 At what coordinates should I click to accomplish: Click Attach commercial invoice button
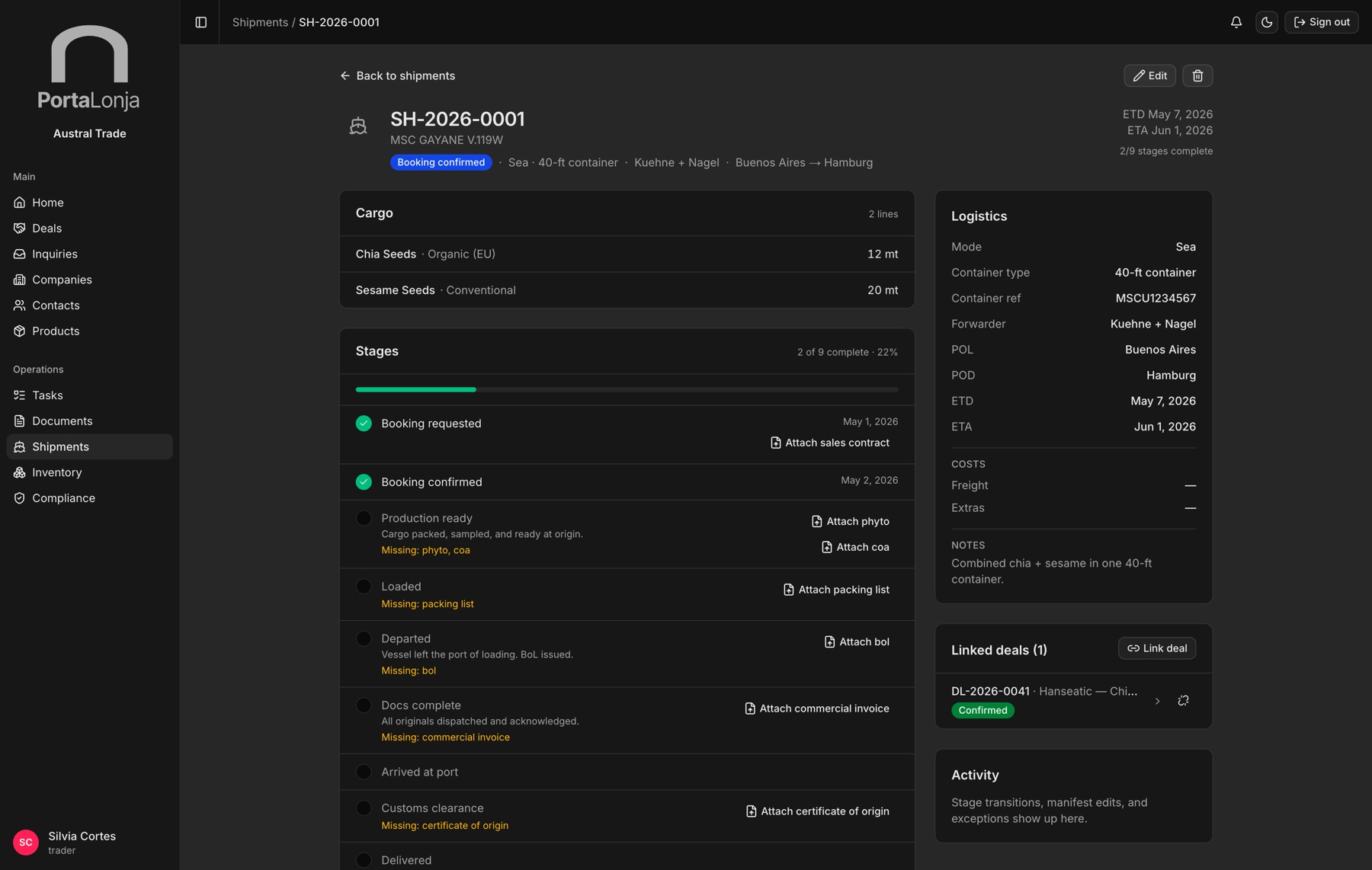tap(817, 708)
